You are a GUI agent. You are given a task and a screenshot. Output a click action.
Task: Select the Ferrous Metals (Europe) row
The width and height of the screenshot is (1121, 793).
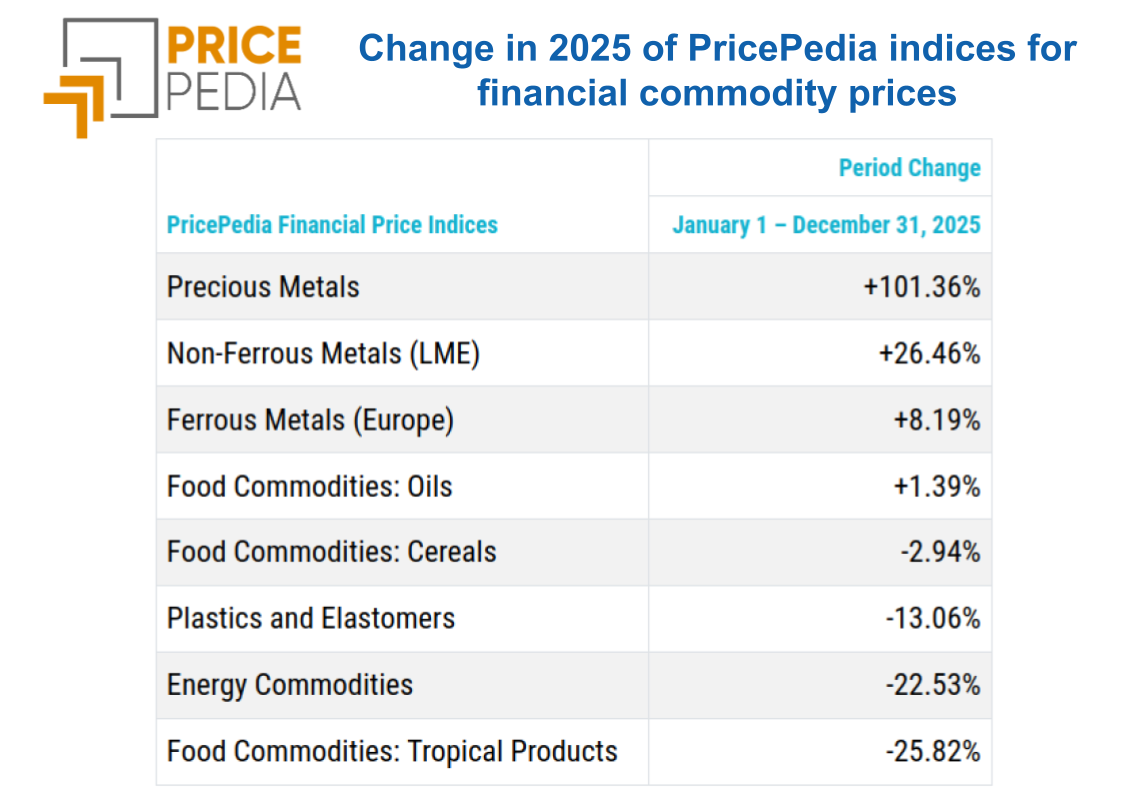coord(310,420)
